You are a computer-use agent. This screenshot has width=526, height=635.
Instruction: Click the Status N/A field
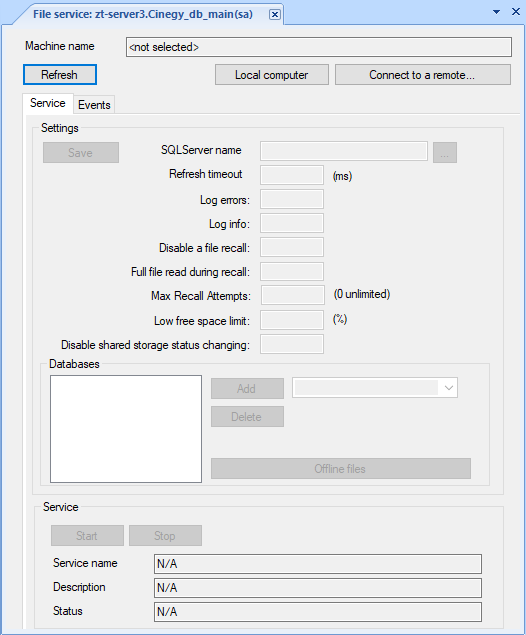click(318, 612)
